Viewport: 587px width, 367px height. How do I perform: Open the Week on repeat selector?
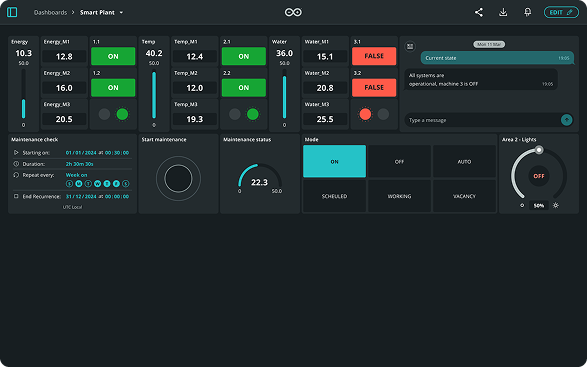tap(76, 175)
